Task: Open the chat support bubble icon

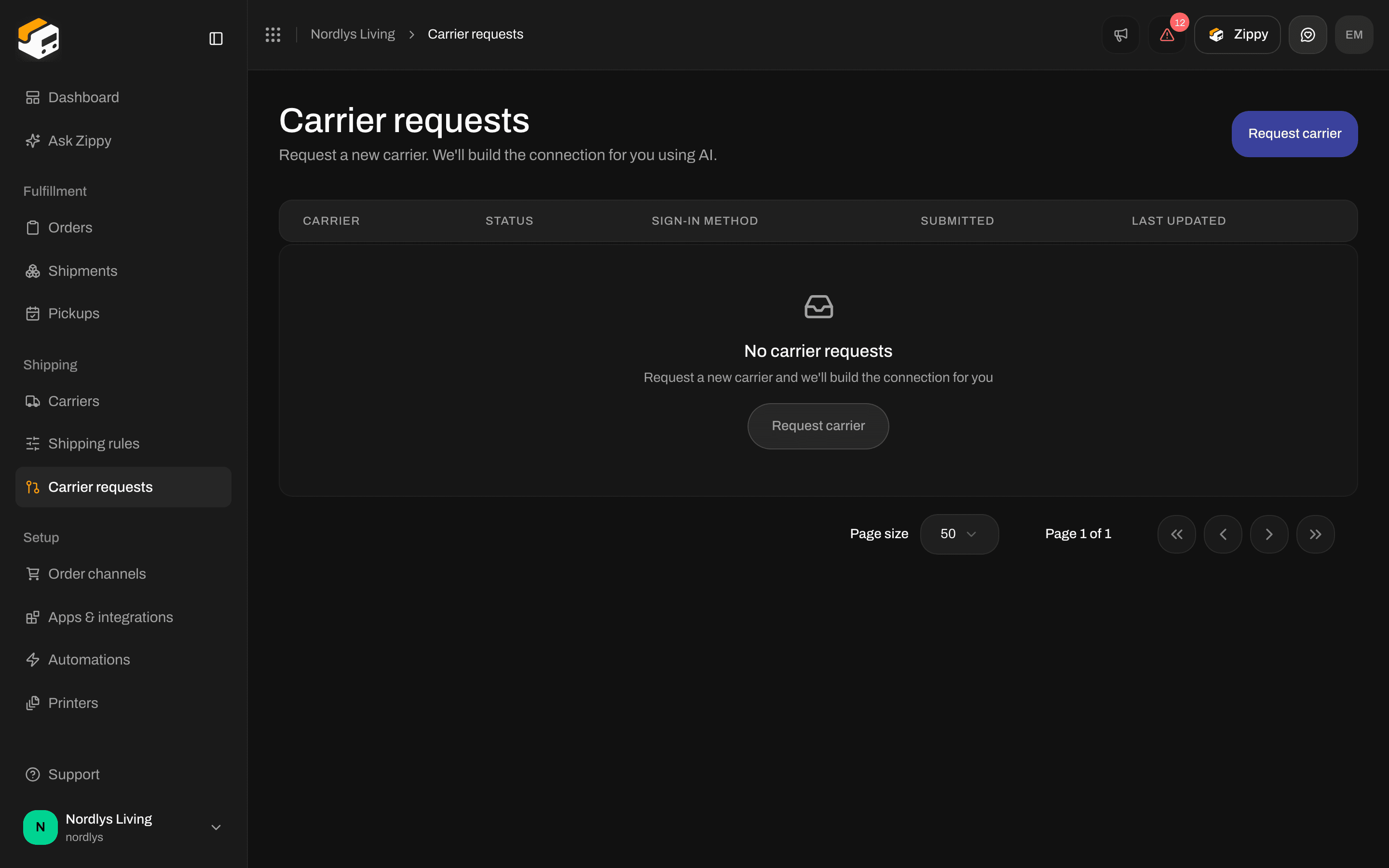Action: (x=1307, y=34)
